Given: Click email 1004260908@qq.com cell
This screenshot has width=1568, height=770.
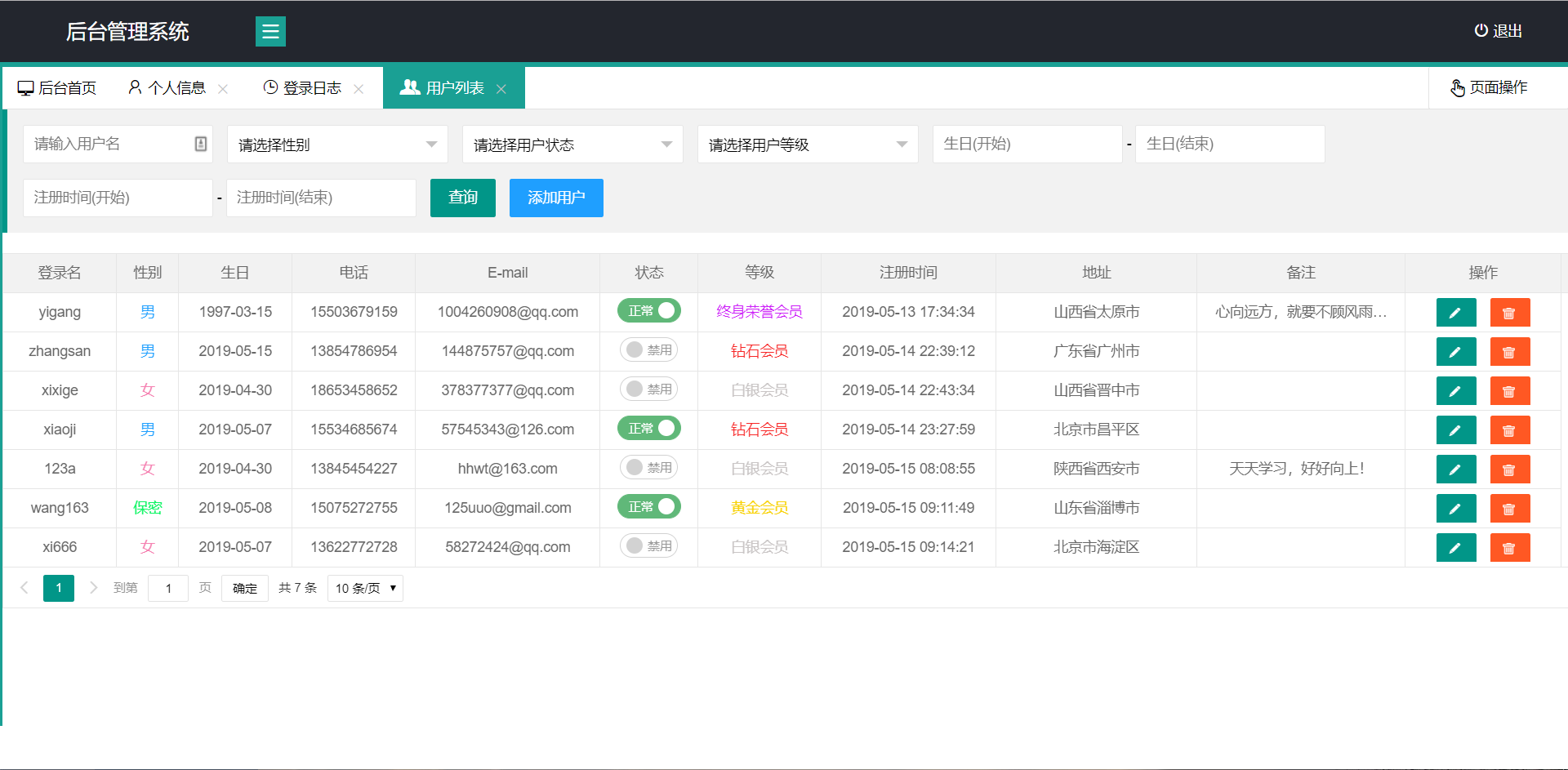Looking at the screenshot, I should (x=508, y=312).
